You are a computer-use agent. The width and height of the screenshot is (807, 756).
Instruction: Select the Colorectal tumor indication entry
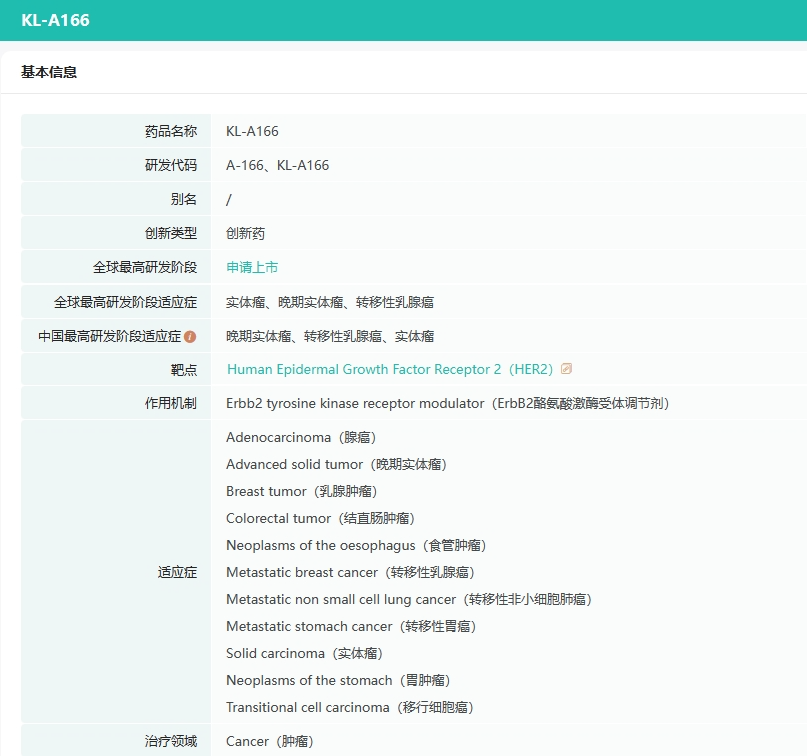tap(320, 518)
